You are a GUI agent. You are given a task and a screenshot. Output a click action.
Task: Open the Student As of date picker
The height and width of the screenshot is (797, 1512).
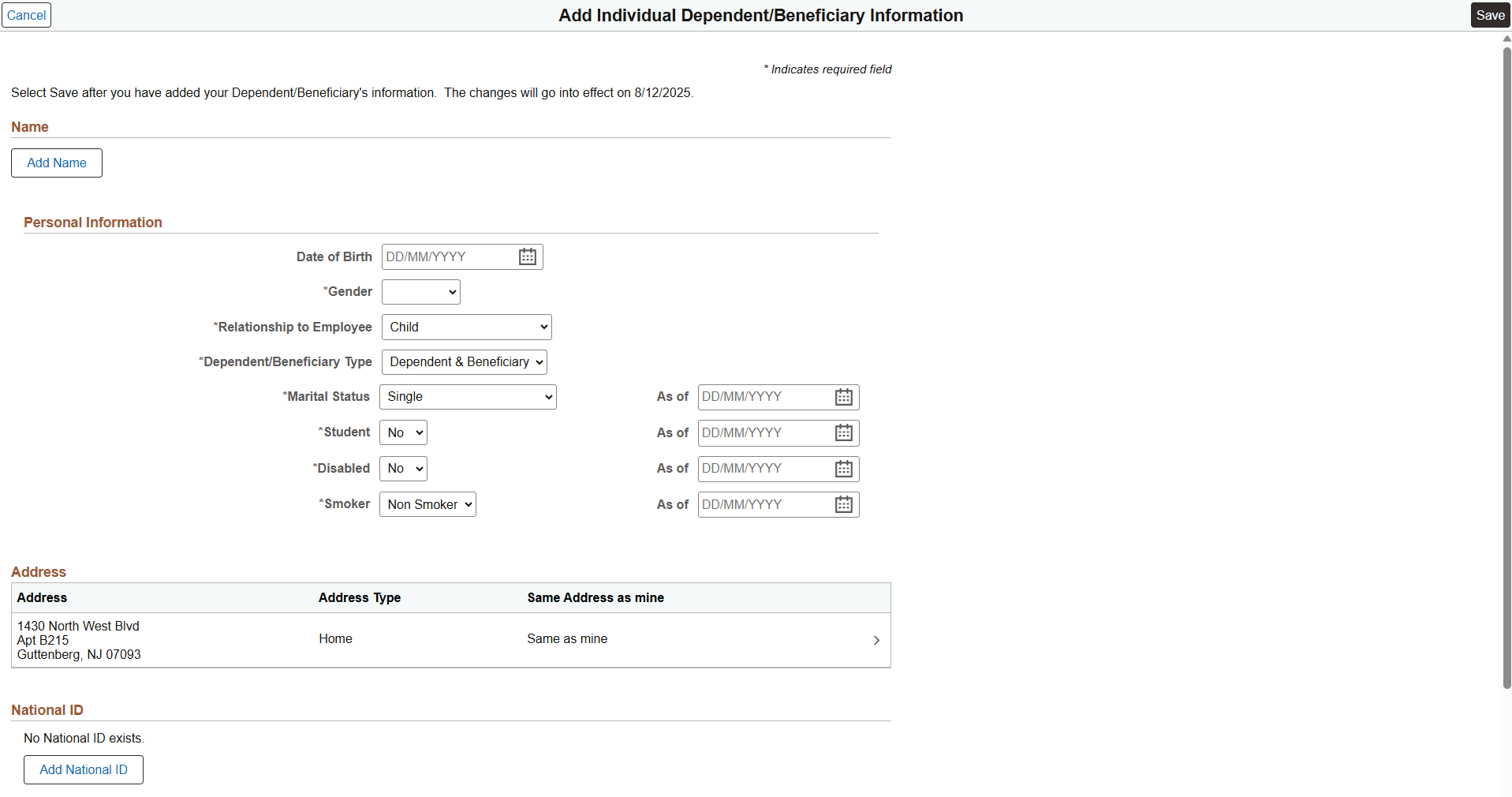(843, 432)
